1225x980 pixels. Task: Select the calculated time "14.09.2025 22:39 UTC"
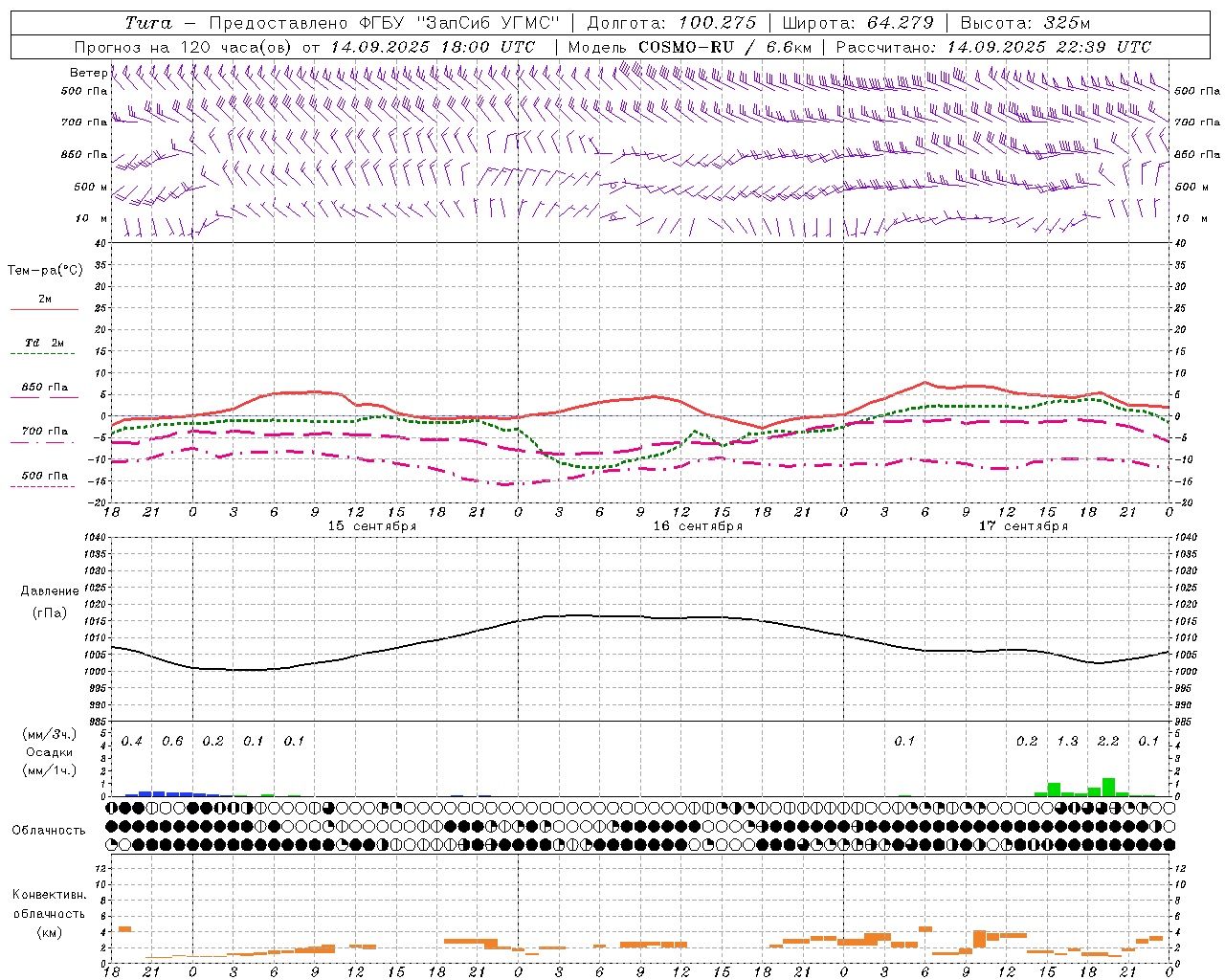click(1049, 47)
